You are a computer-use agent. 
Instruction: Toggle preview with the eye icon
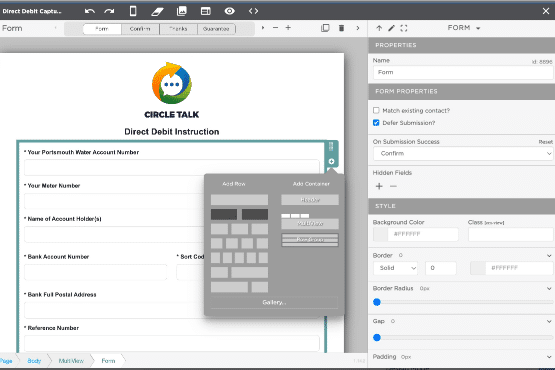tap(229, 11)
